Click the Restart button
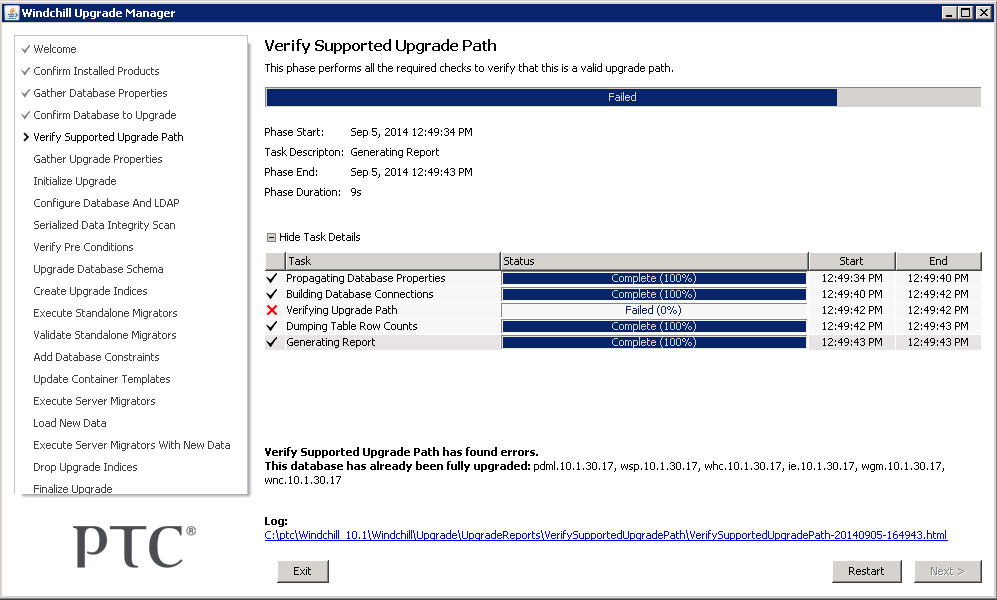The width and height of the screenshot is (997, 600). tap(866, 571)
